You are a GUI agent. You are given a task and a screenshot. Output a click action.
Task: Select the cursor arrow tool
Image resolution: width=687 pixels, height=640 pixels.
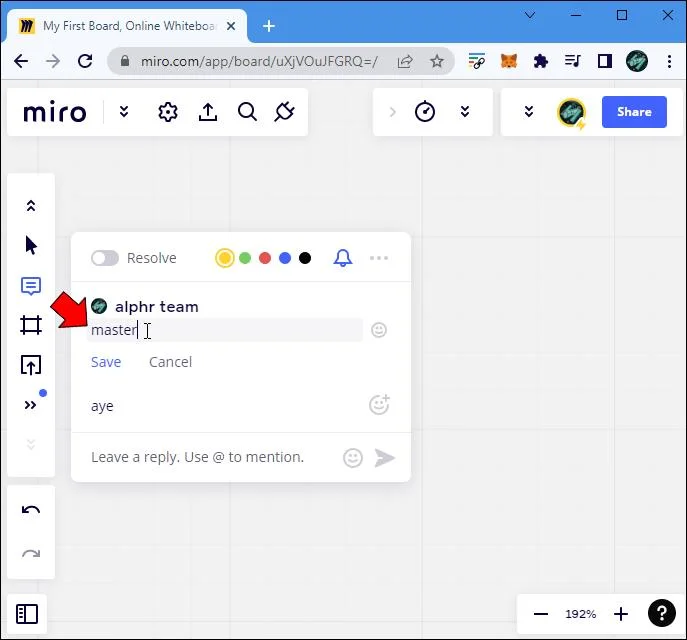click(31, 245)
